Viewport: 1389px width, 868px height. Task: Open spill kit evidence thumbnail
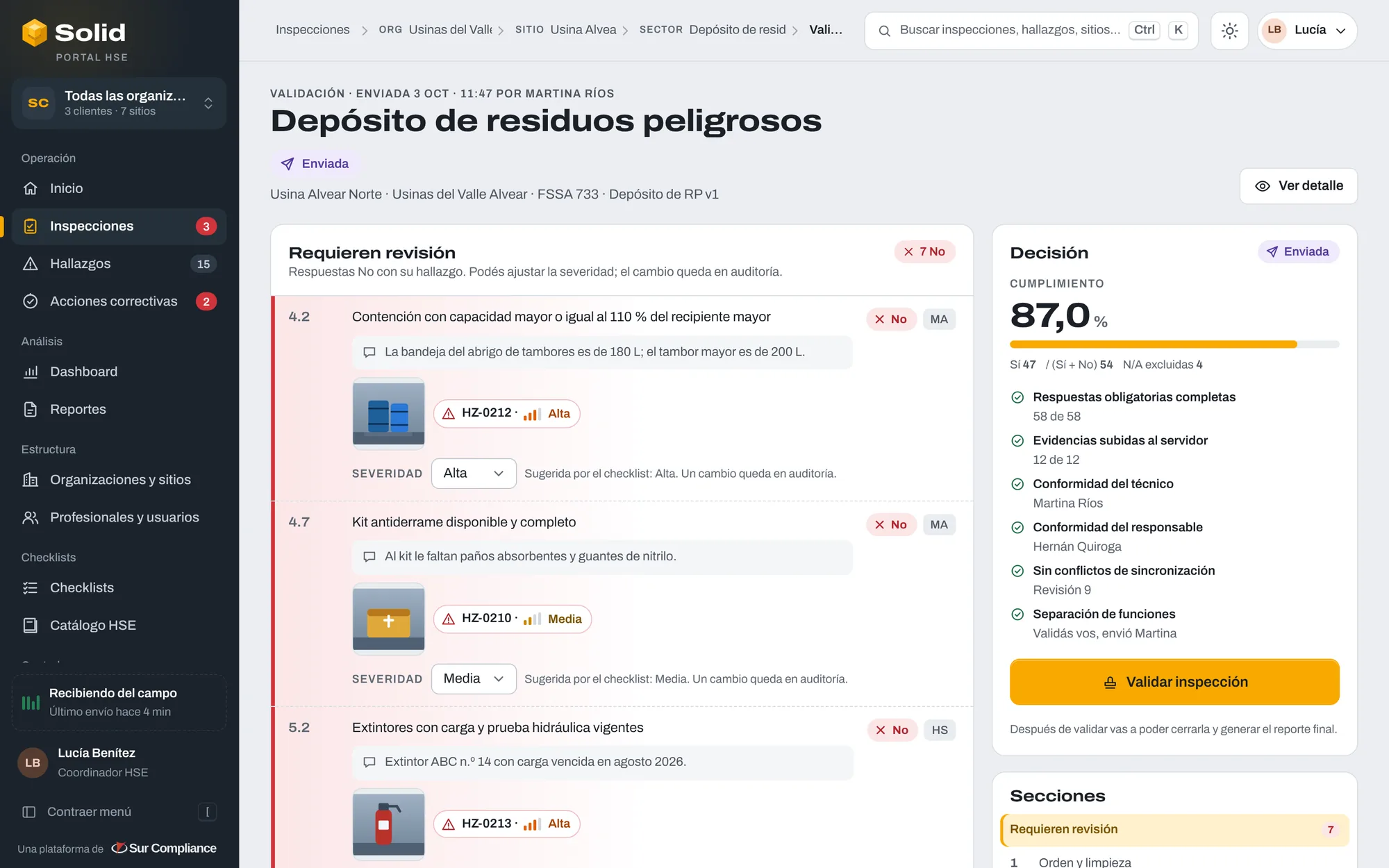click(x=388, y=619)
